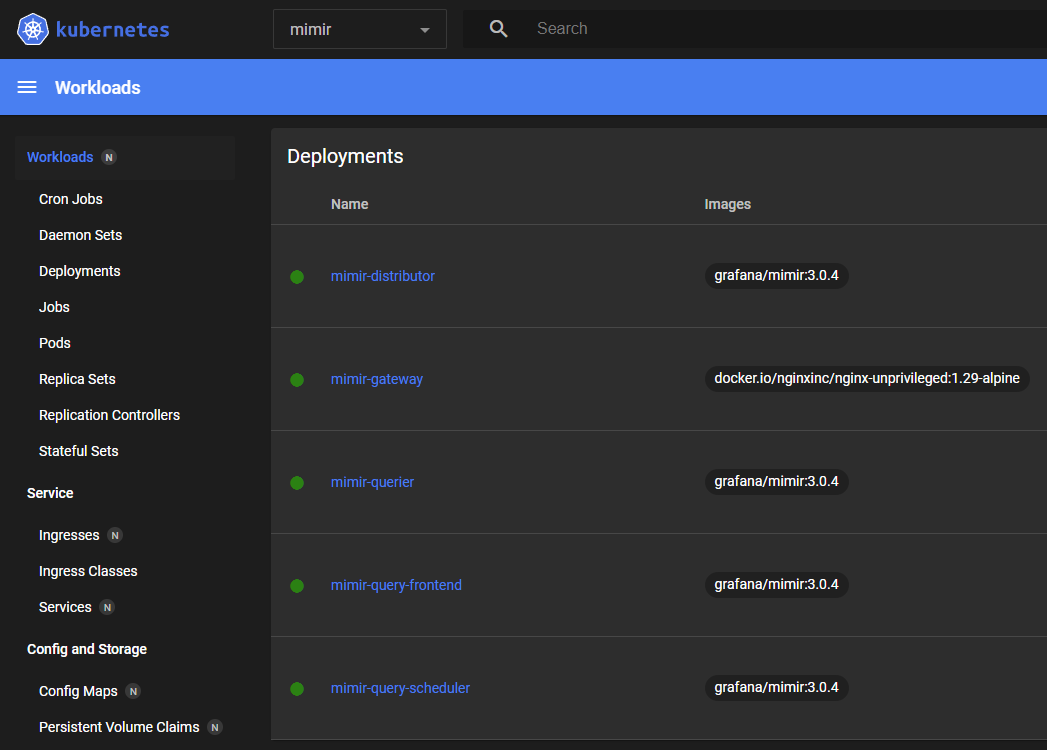Open Ingresses in sidebar
This screenshot has height=750, width=1047.
point(69,536)
